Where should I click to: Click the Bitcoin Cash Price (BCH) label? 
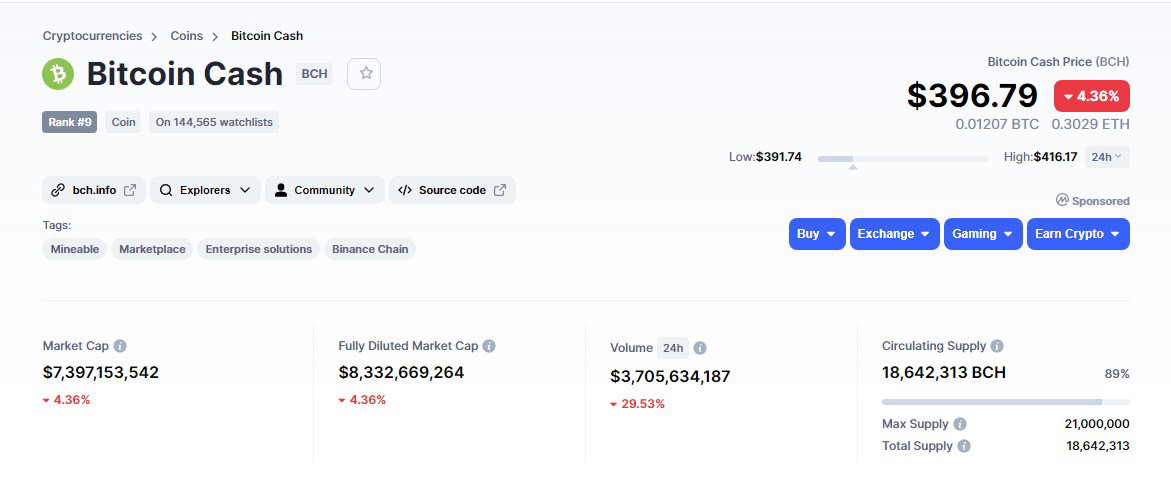click(x=1058, y=62)
